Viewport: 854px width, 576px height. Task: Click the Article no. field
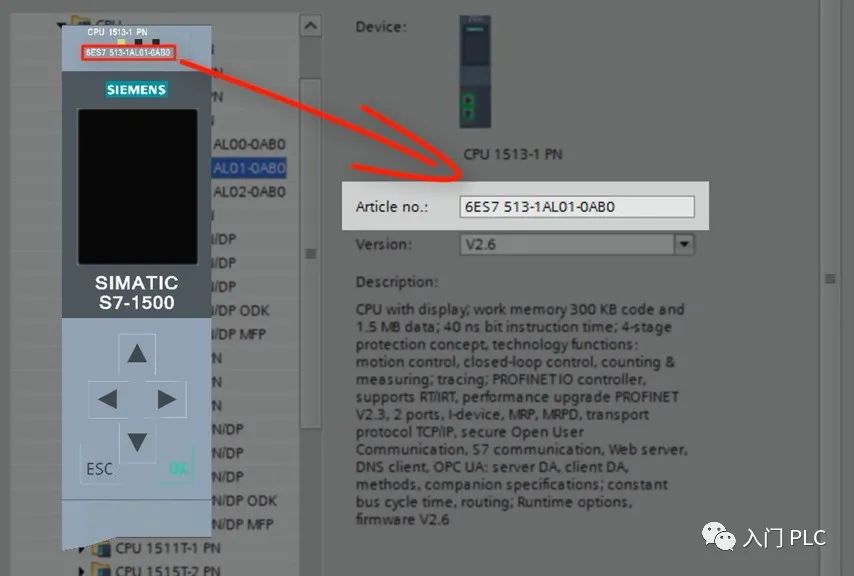pyautogui.click(x=577, y=207)
